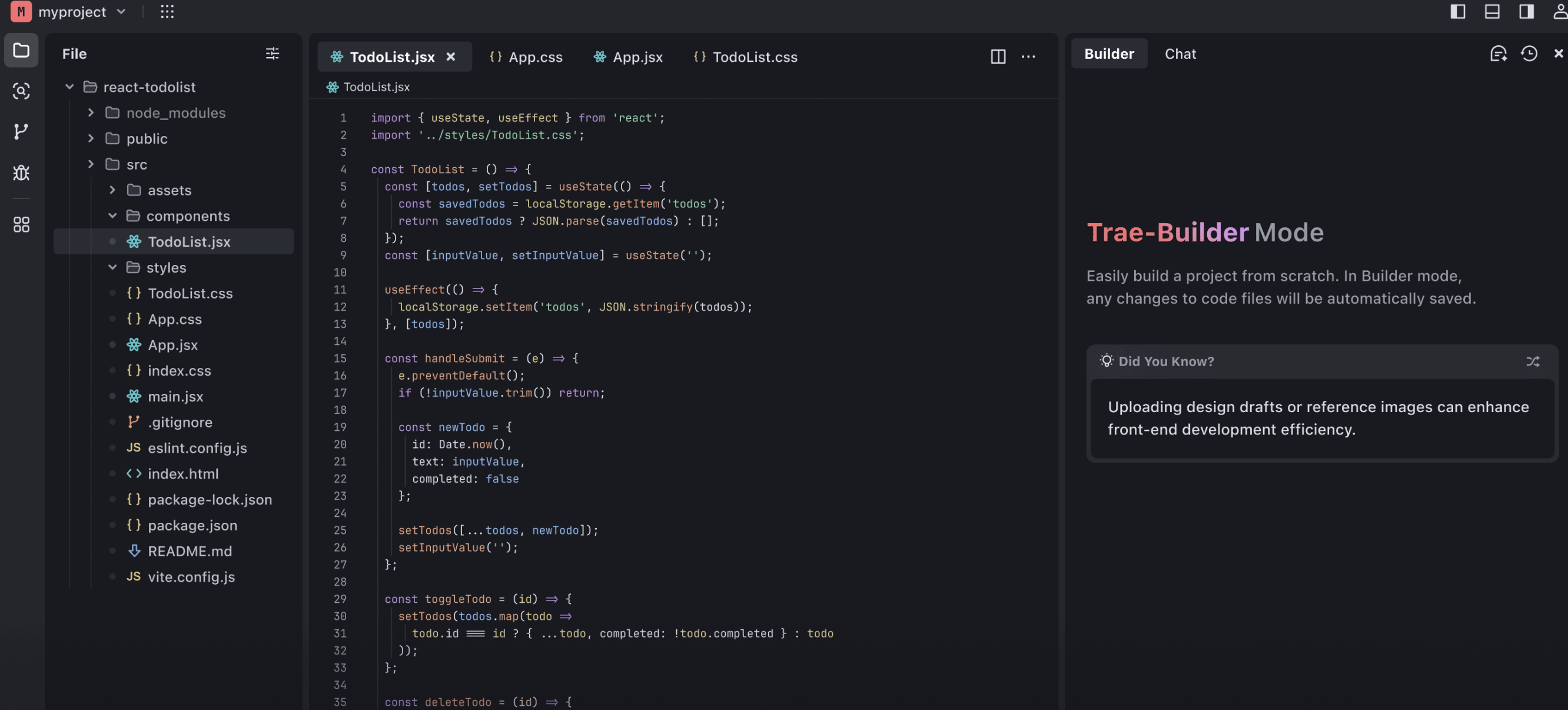Shuffle the Did You Know tip

[1532, 361]
